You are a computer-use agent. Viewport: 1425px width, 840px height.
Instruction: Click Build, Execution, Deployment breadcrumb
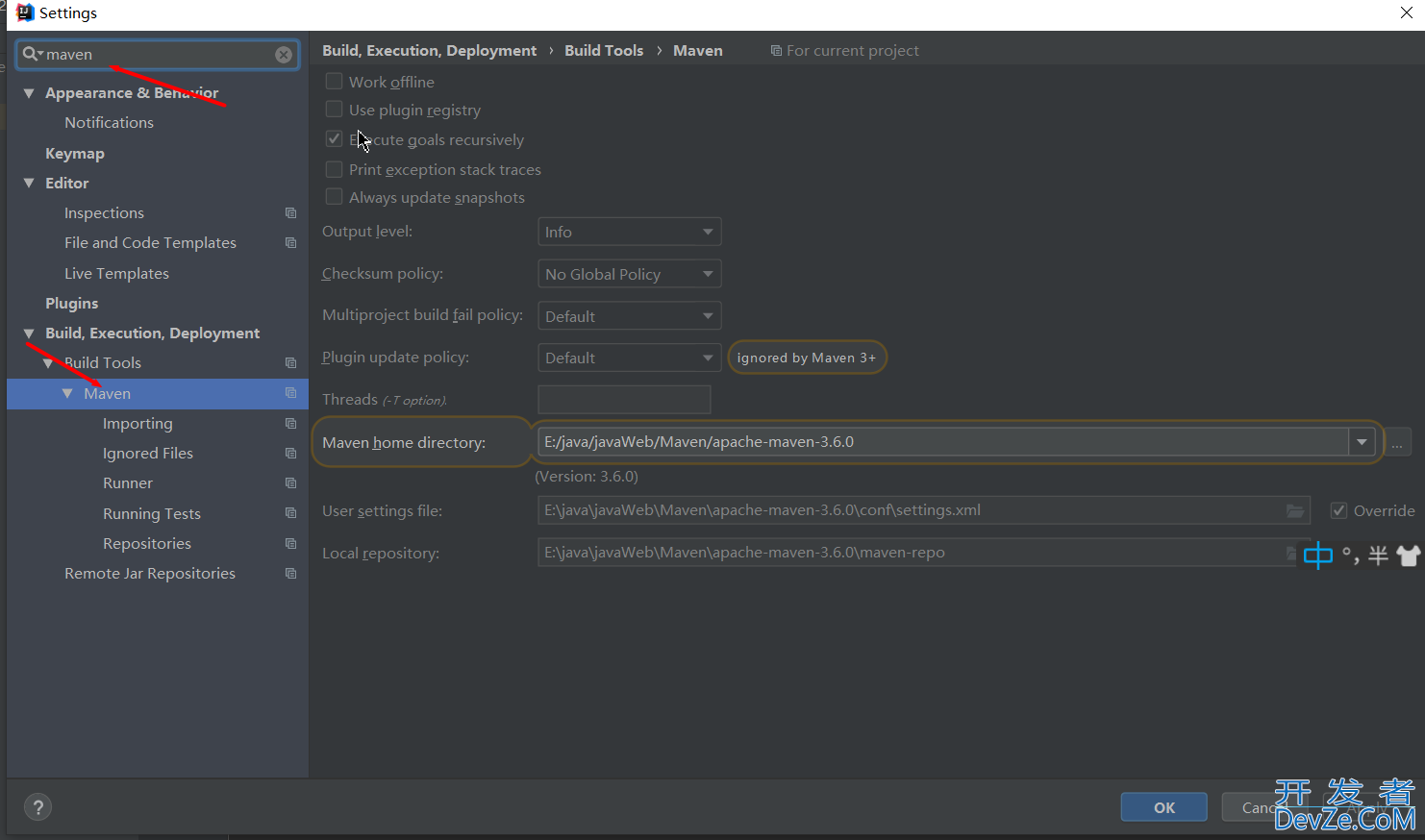429,51
